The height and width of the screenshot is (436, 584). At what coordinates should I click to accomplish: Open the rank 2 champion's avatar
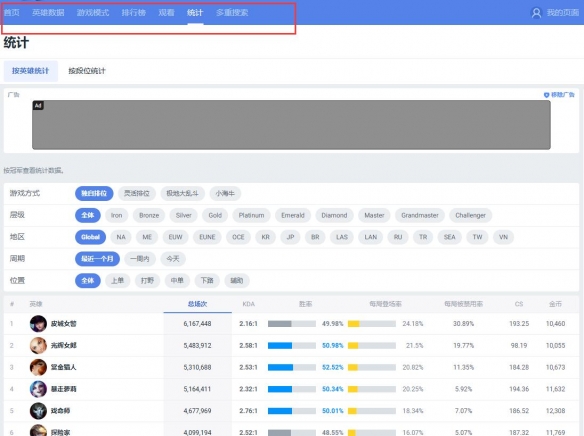[38, 346]
